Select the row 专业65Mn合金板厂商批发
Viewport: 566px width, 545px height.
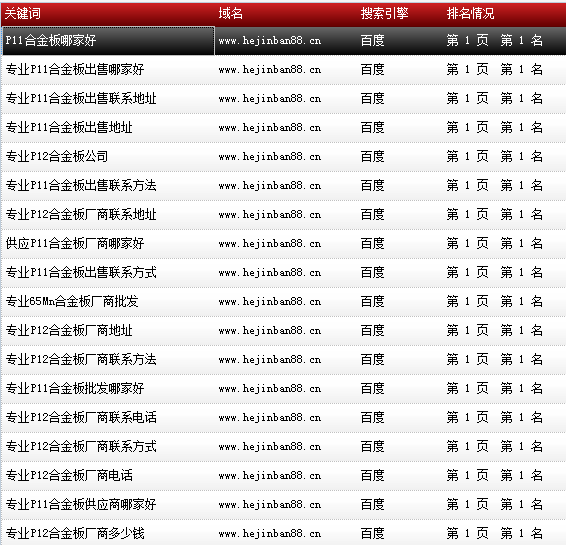click(x=284, y=302)
